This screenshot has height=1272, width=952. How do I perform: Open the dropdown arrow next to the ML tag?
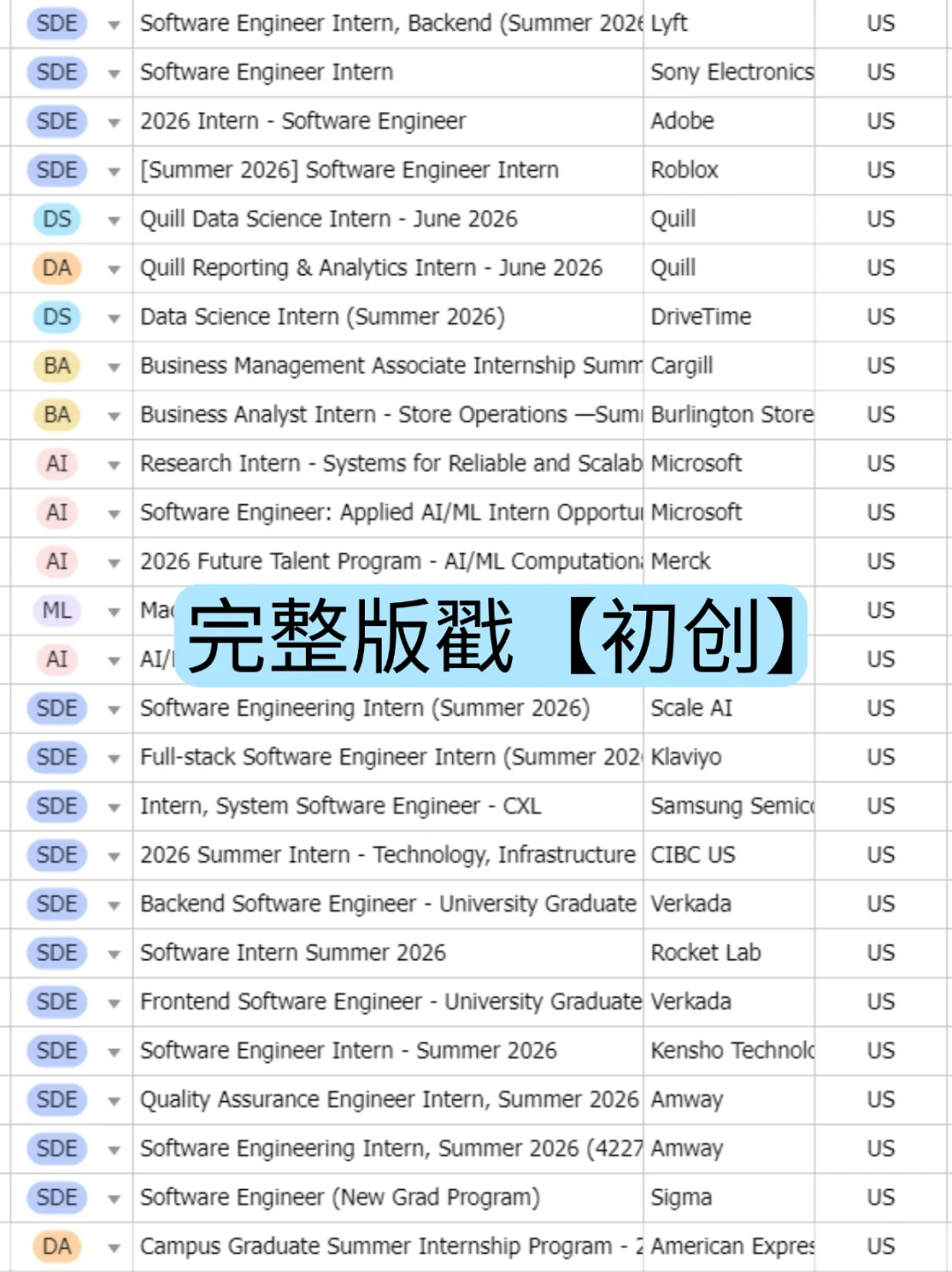click(x=114, y=612)
